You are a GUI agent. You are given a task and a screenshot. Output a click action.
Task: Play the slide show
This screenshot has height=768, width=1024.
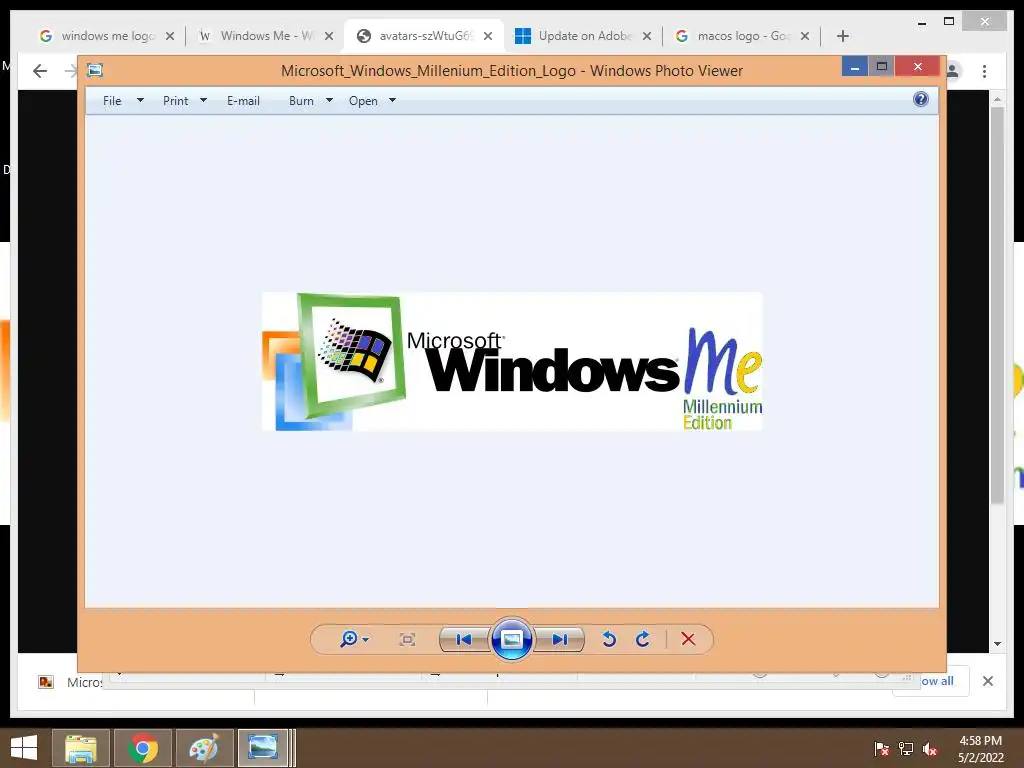pyautogui.click(x=511, y=639)
